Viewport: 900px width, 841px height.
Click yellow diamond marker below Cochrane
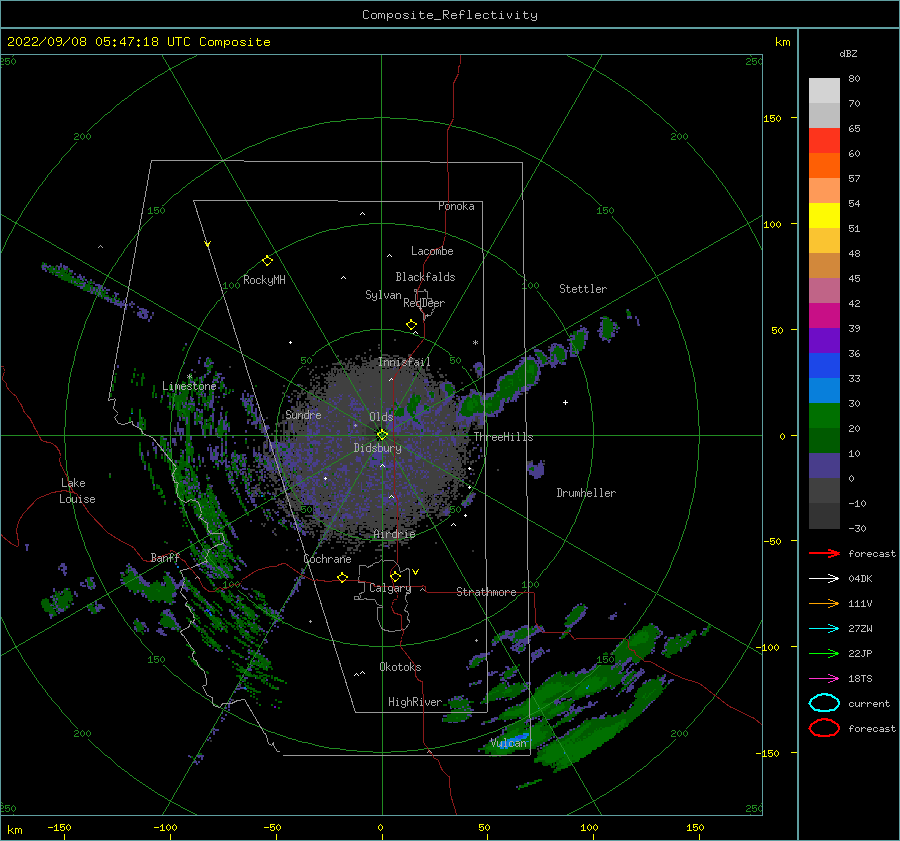coord(343,578)
